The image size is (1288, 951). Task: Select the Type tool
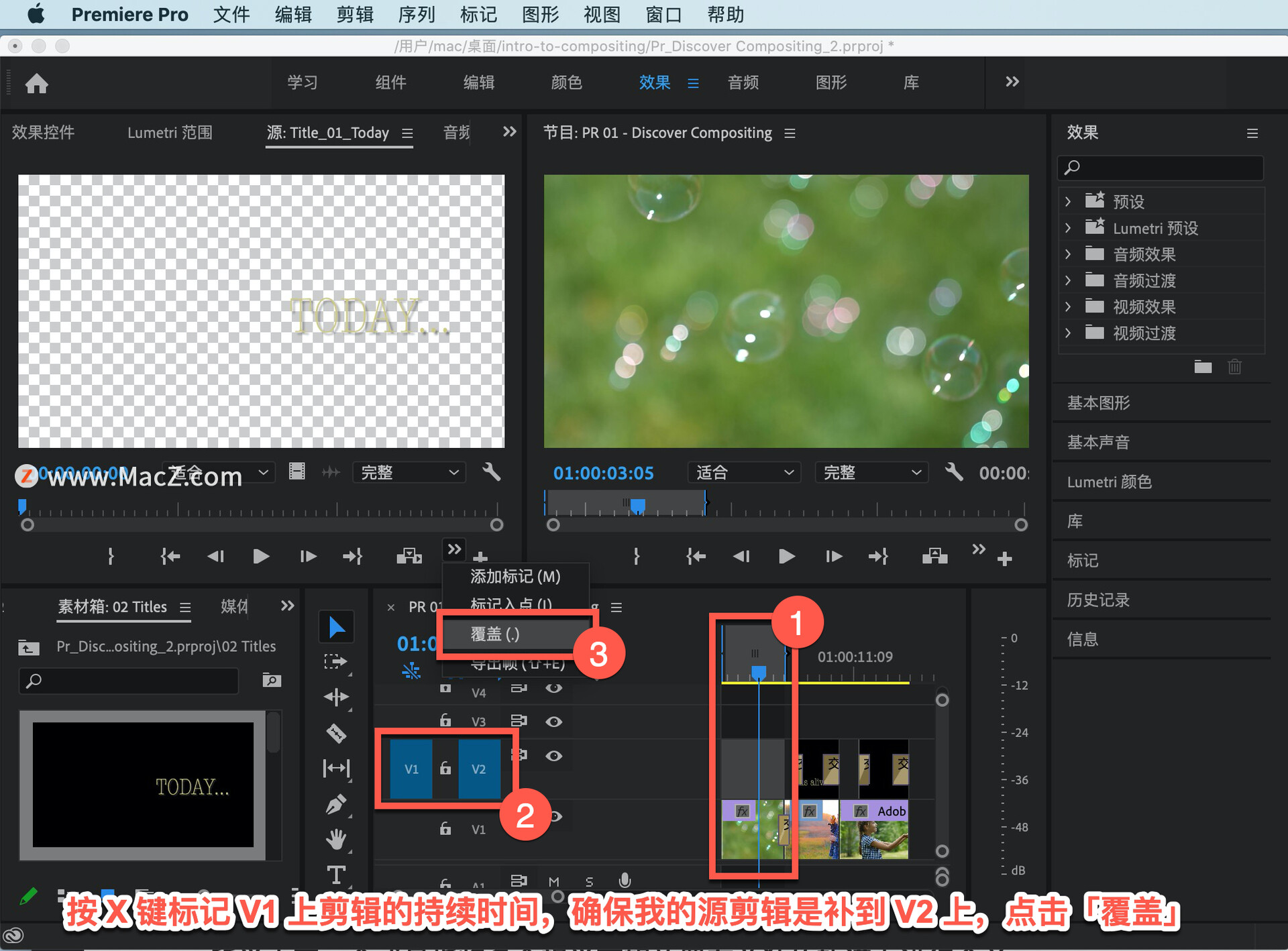pyautogui.click(x=336, y=875)
